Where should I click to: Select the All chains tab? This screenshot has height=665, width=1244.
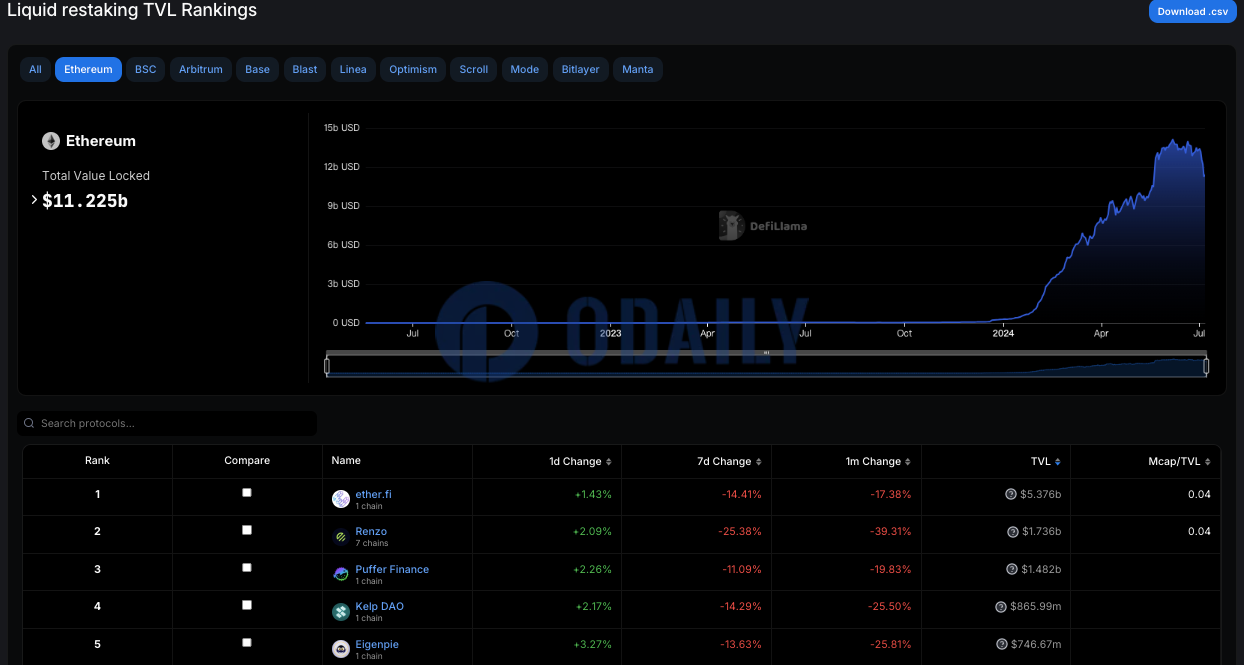pyautogui.click(x=35, y=70)
